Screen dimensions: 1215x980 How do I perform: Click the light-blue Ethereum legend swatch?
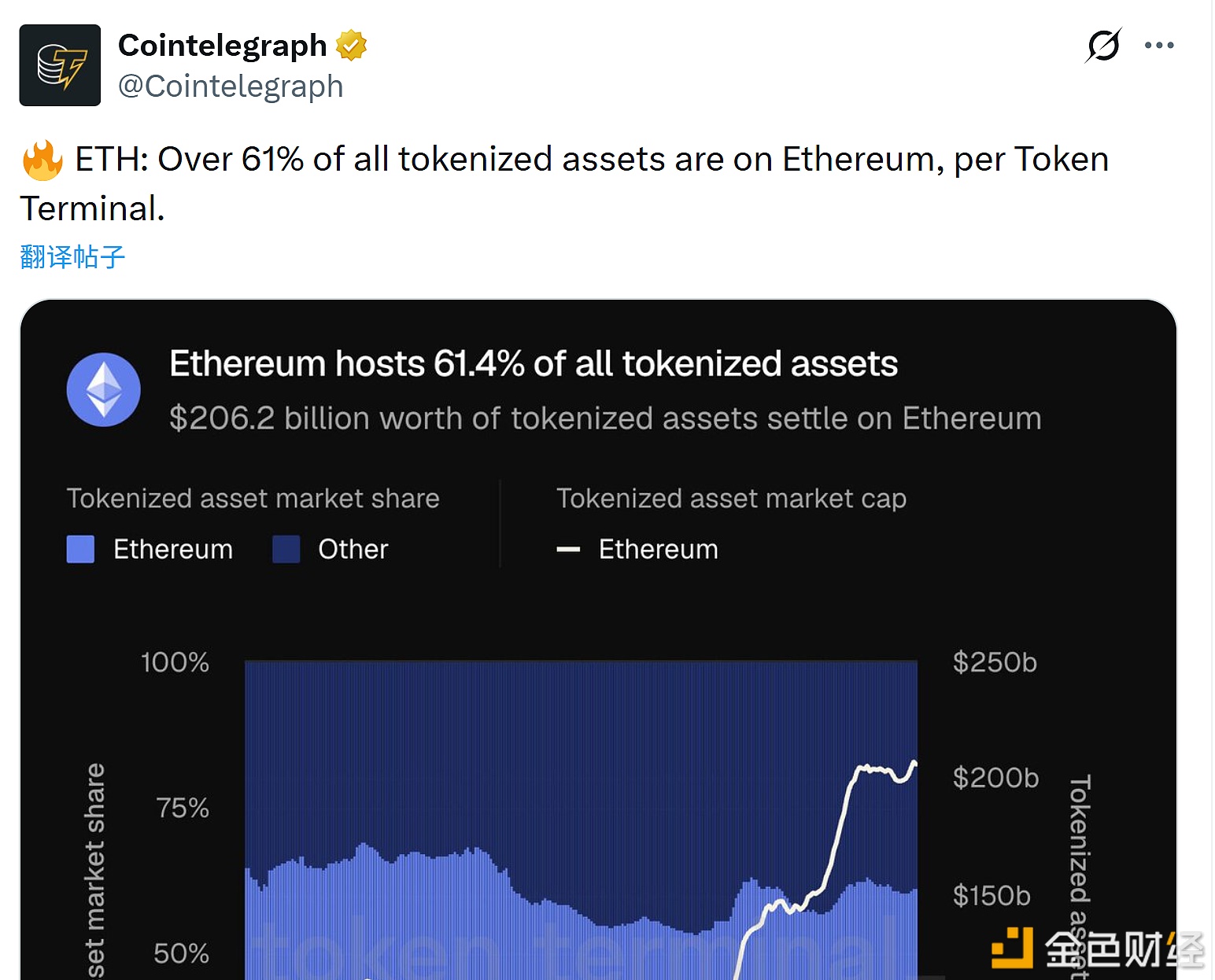click(80, 549)
